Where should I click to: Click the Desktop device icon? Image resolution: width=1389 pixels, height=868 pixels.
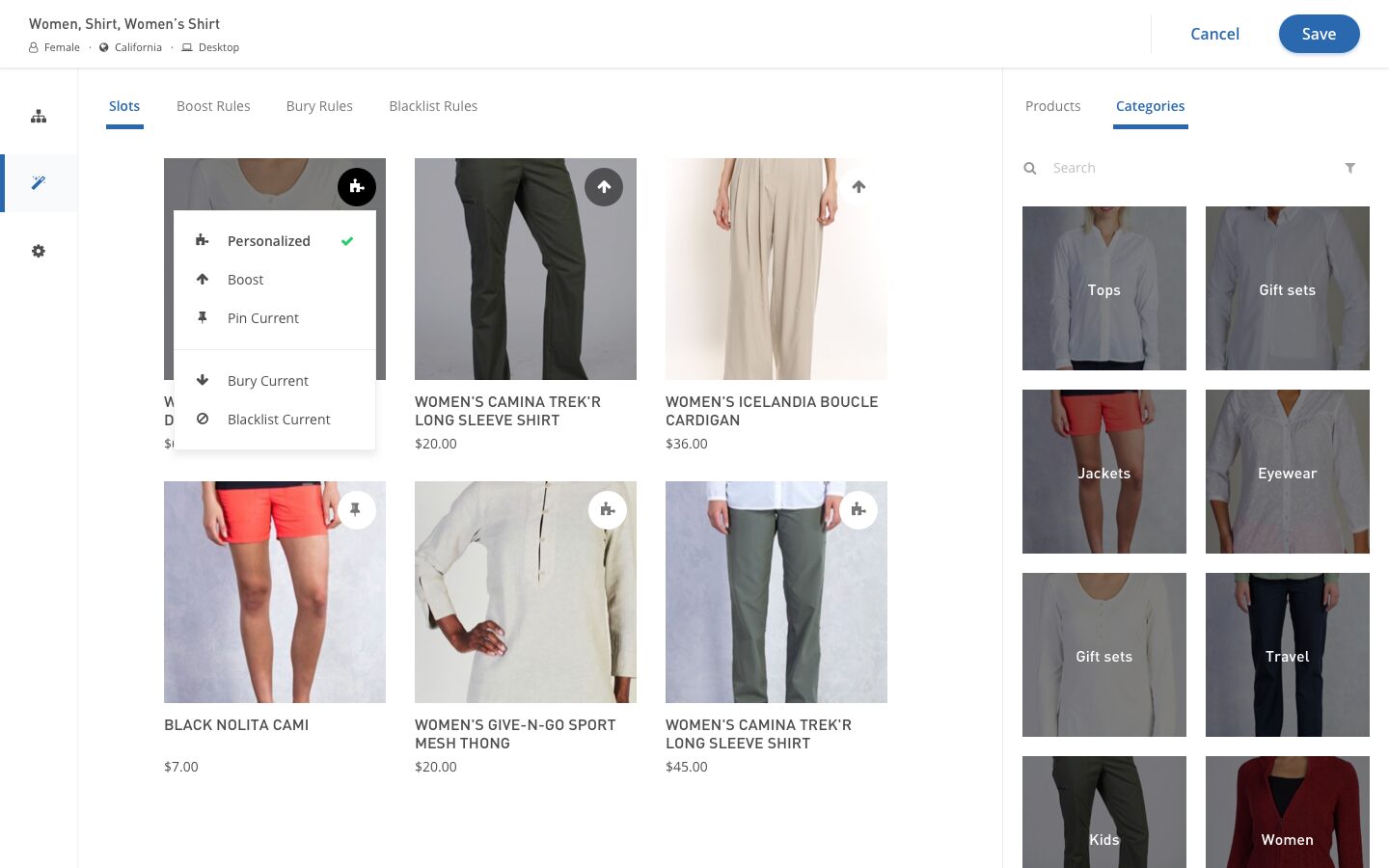click(187, 47)
